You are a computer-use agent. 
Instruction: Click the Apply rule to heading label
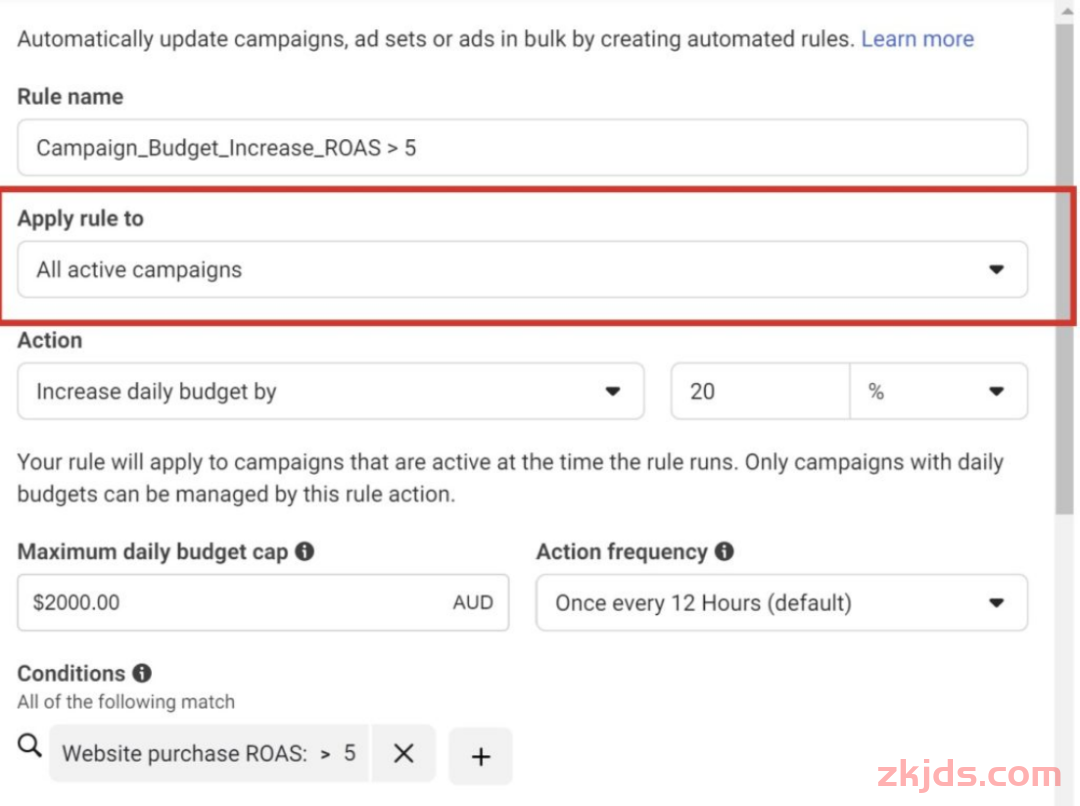point(80,219)
